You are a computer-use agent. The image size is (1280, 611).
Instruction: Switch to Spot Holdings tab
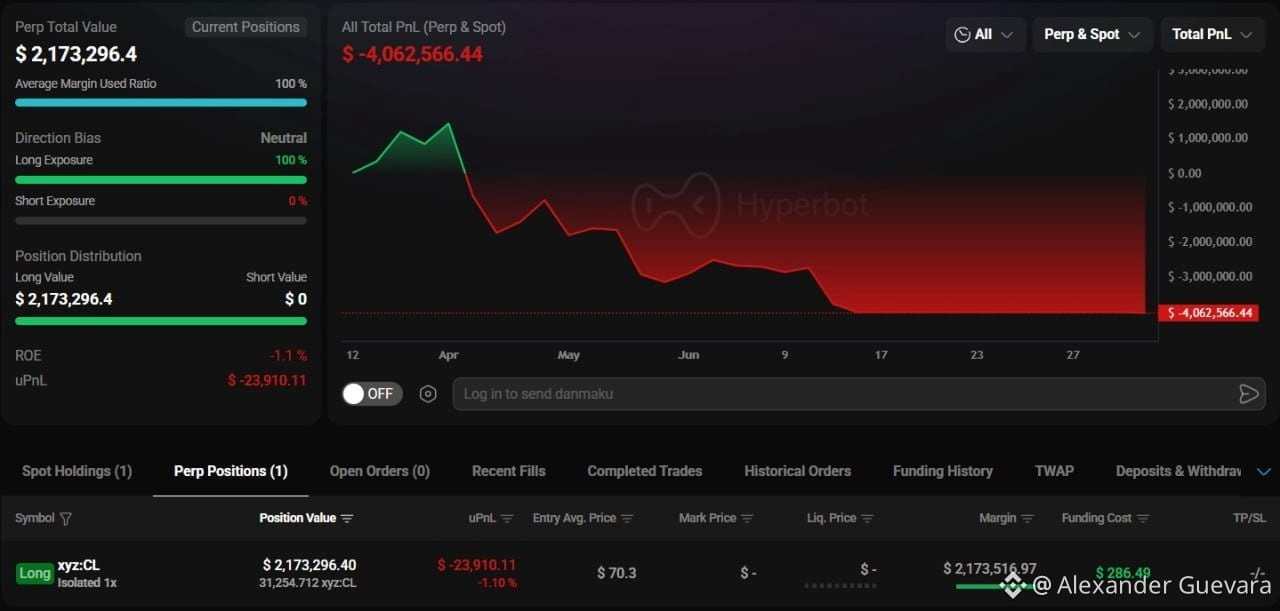(77, 471)
